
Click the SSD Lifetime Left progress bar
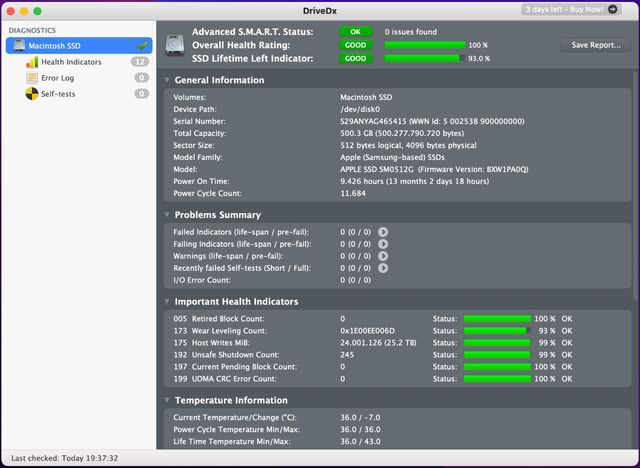[x=424, y=59]
